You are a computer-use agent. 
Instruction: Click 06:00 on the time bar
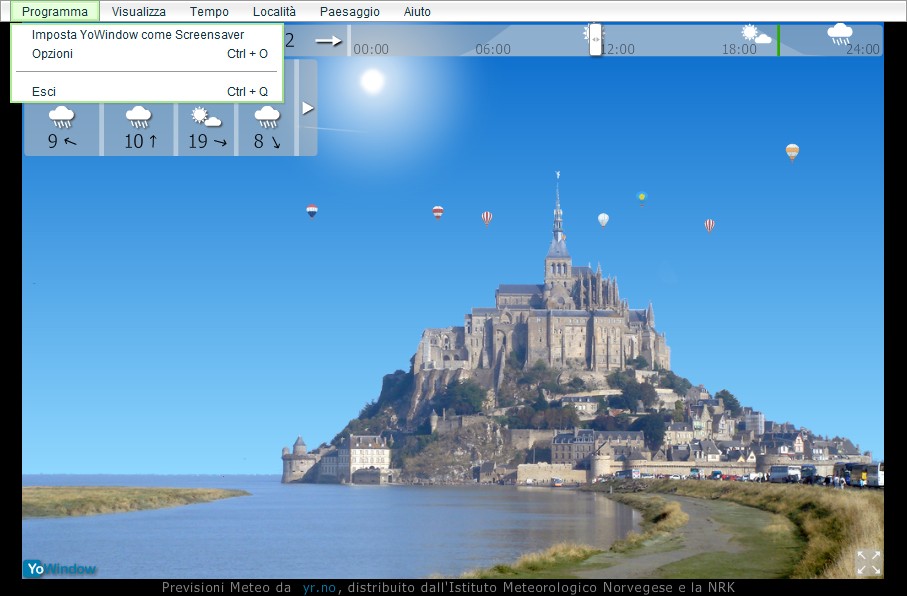(x=493, y=49)
